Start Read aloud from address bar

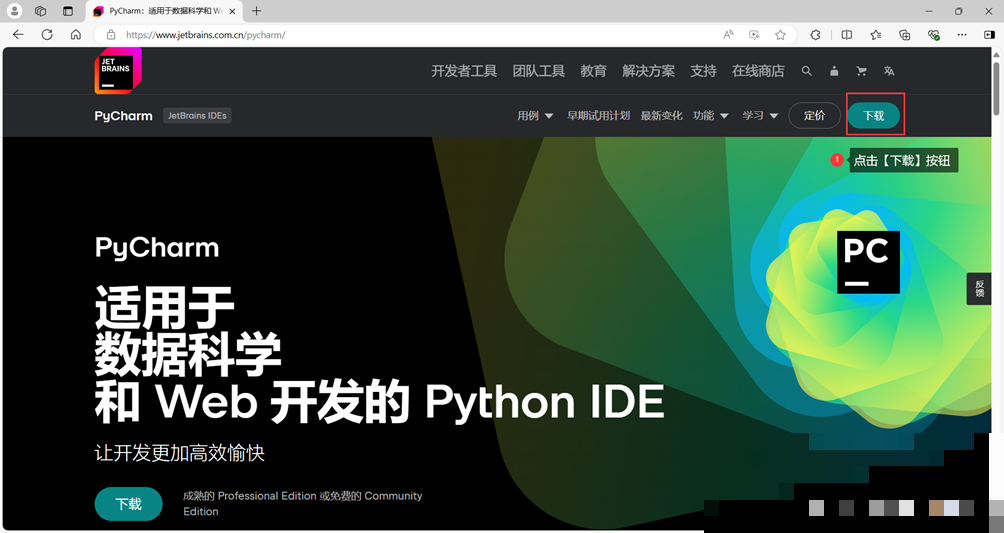coord(728,35)
